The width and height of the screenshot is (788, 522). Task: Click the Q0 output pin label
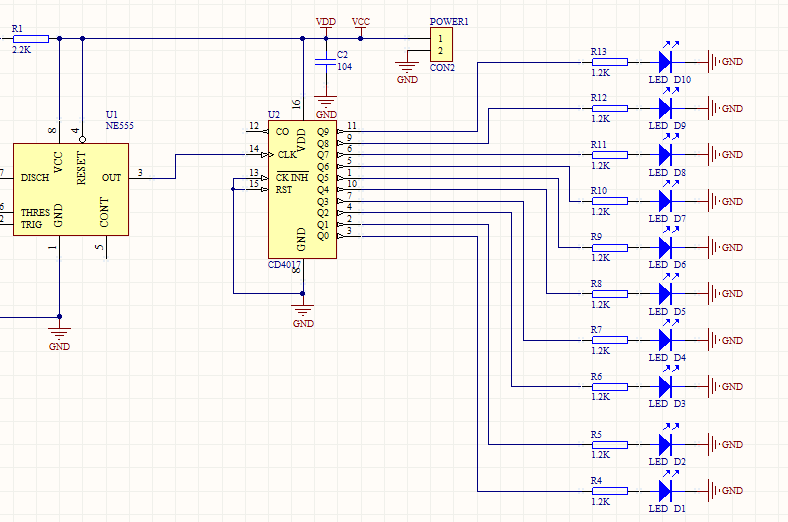point(323,236)
